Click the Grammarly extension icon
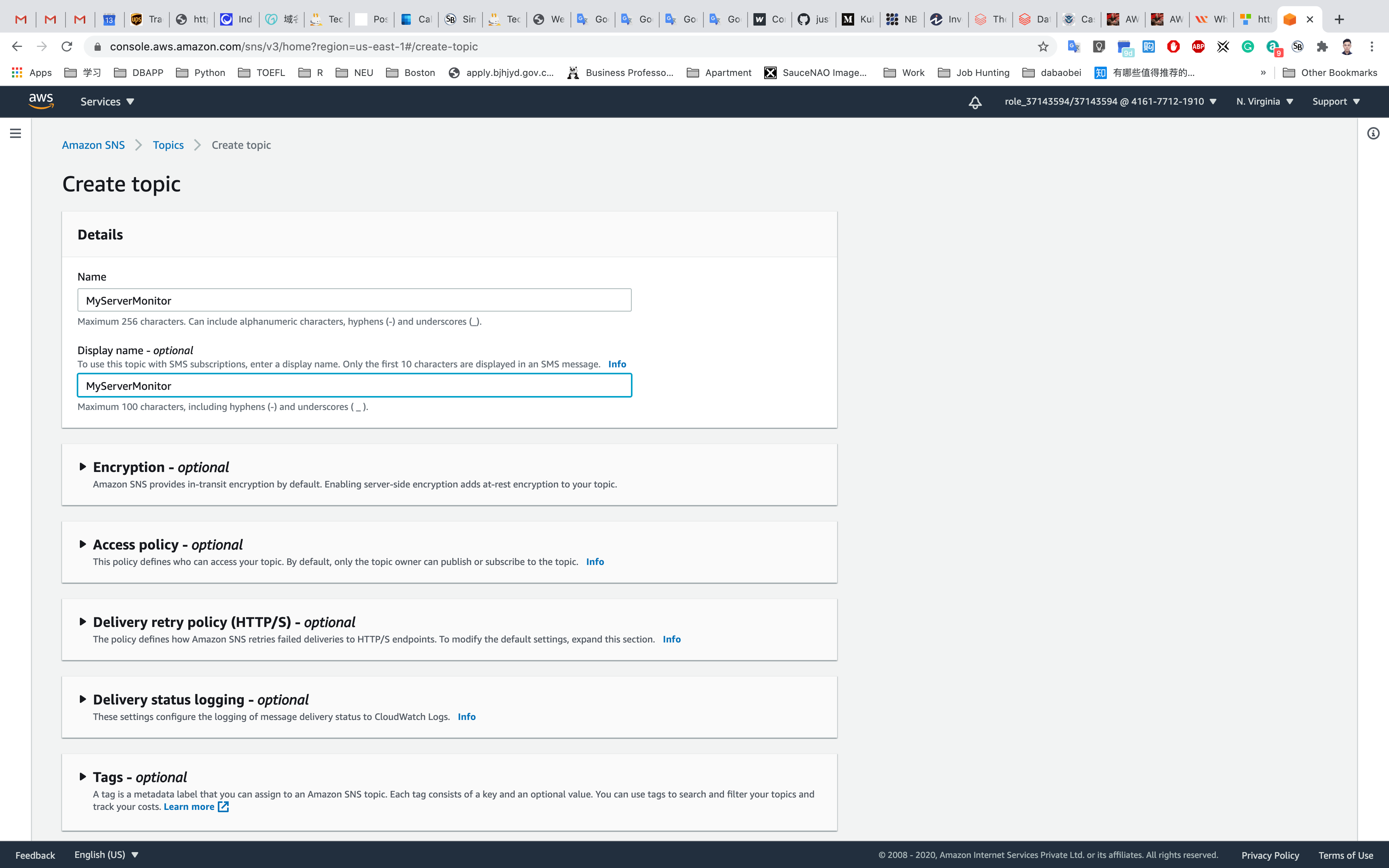The height and width of the screenshot is (868, 1389). (1247, 46)
